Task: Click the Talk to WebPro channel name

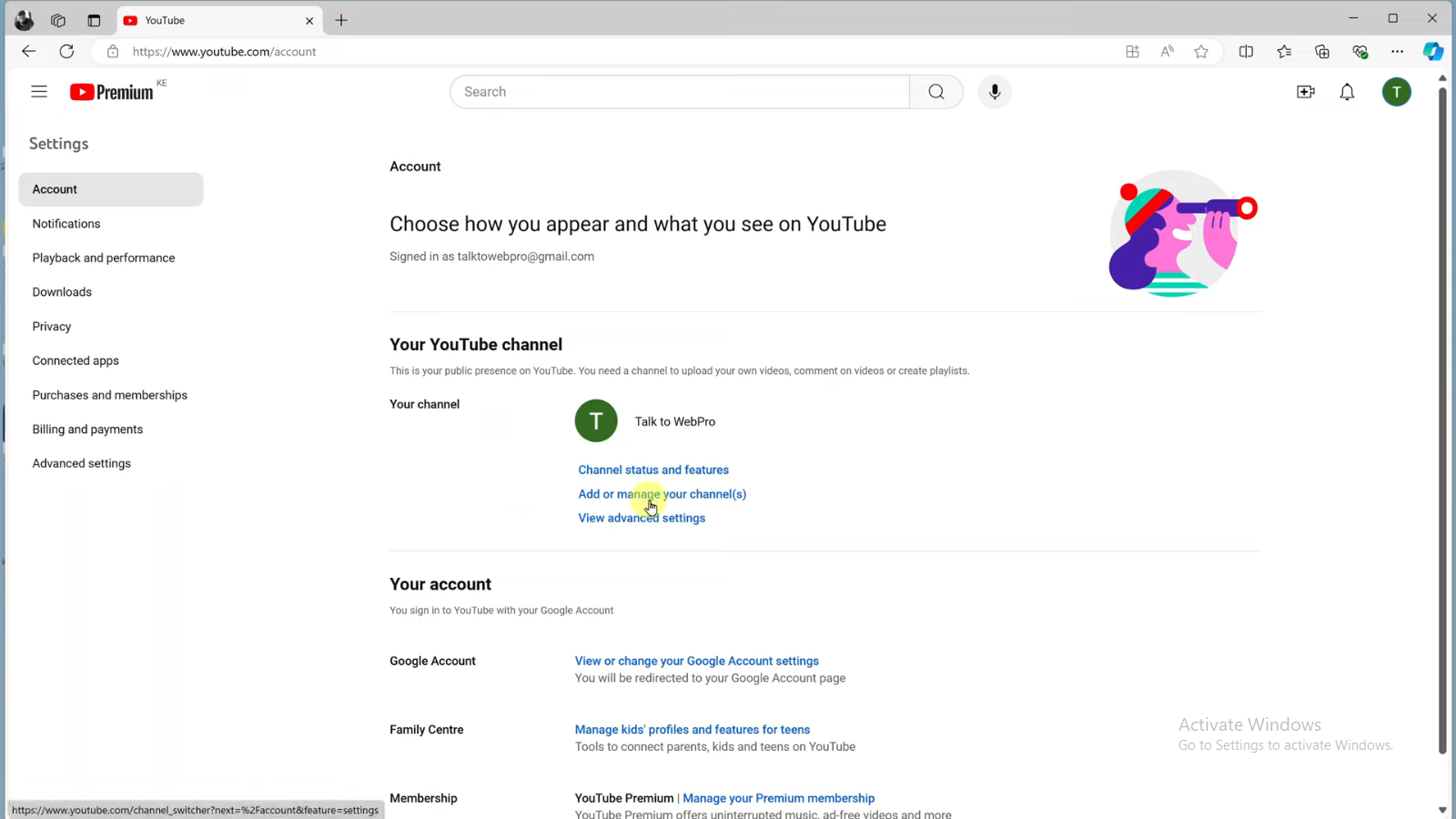Action: point(675,421)
